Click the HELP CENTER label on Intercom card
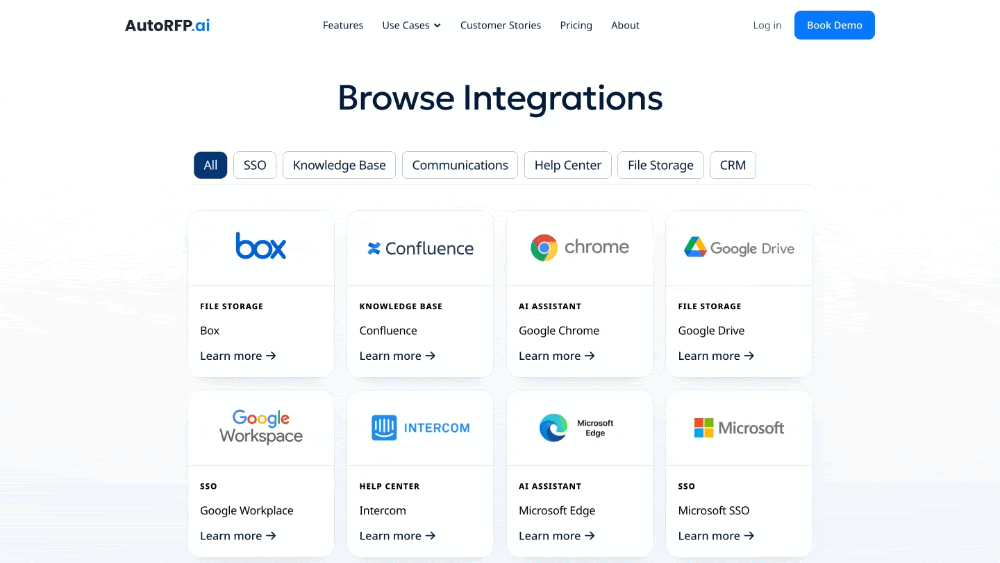Screen dimensions: 1000x563 click(389, 486)
